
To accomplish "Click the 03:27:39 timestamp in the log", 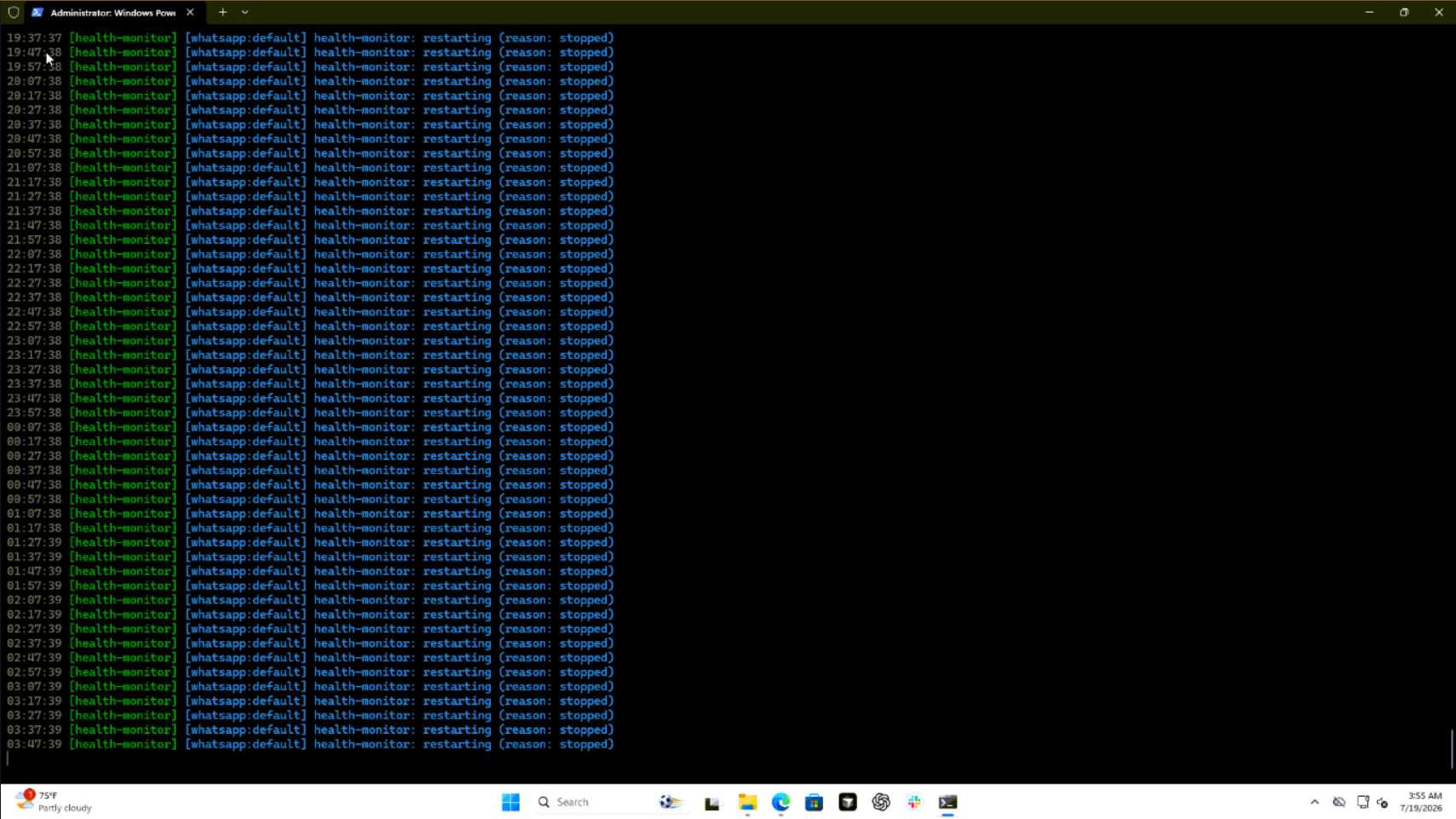I will tap(34, 716).
